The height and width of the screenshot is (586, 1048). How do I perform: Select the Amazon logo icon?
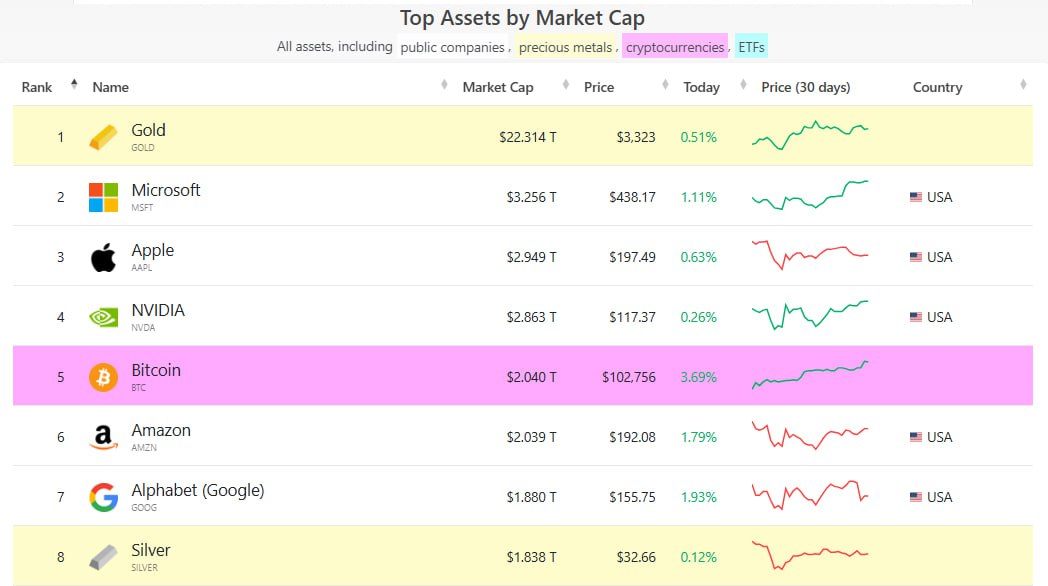pos(104,436)
